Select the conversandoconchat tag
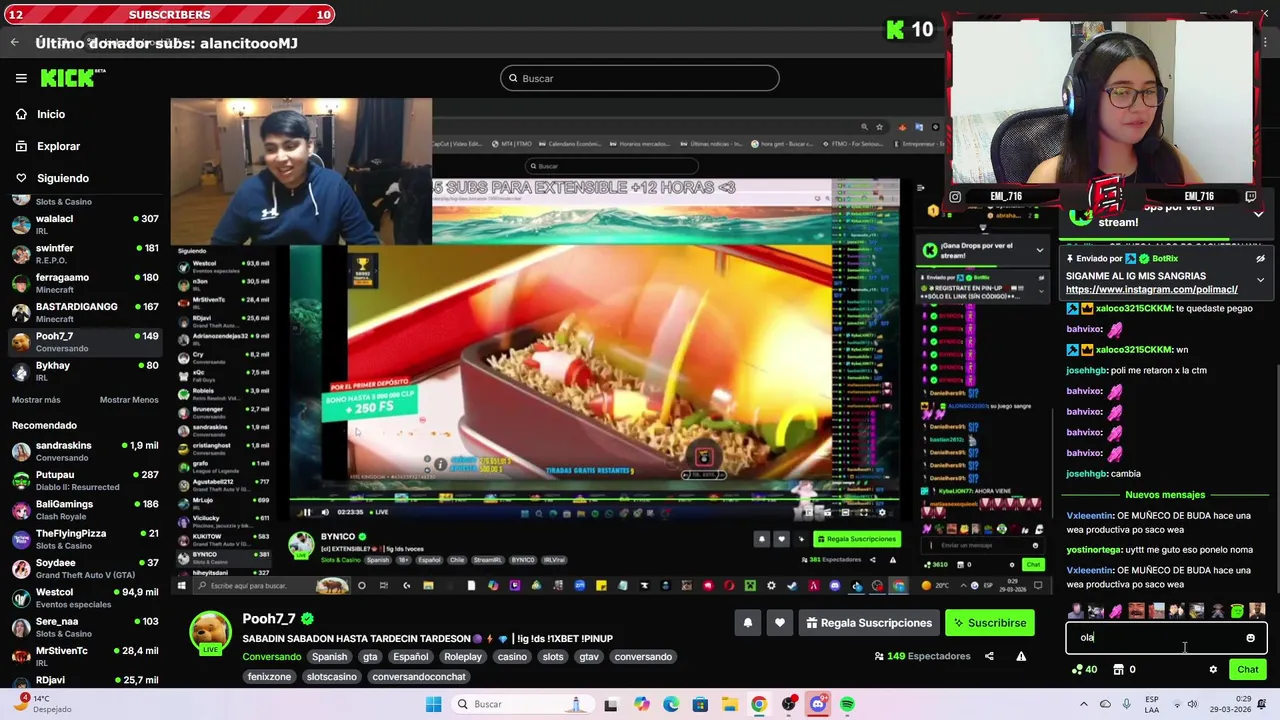Viewport: 1280px width, 720px height. (419, 677)
